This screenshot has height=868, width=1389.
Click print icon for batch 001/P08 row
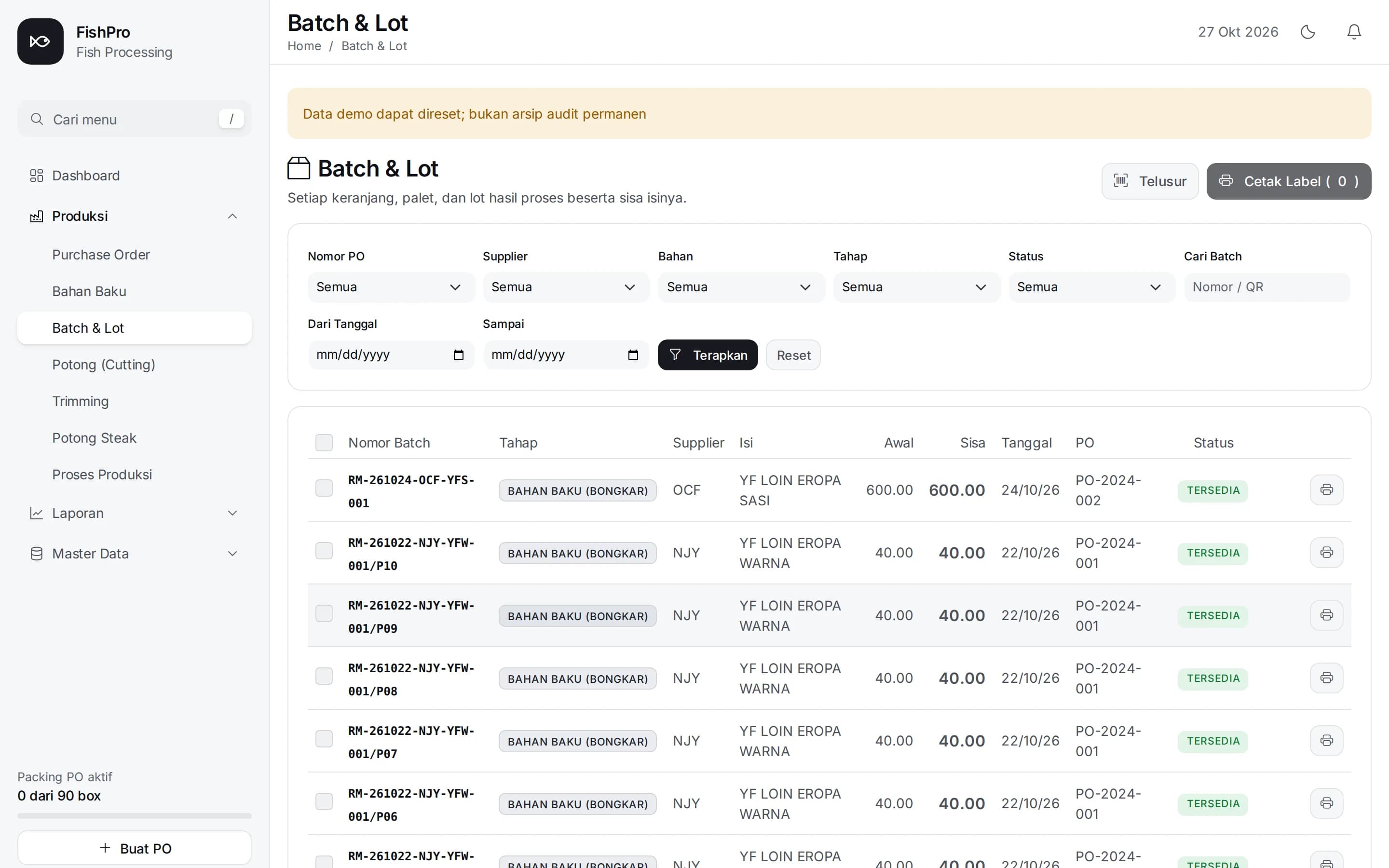pos(1326,678)
